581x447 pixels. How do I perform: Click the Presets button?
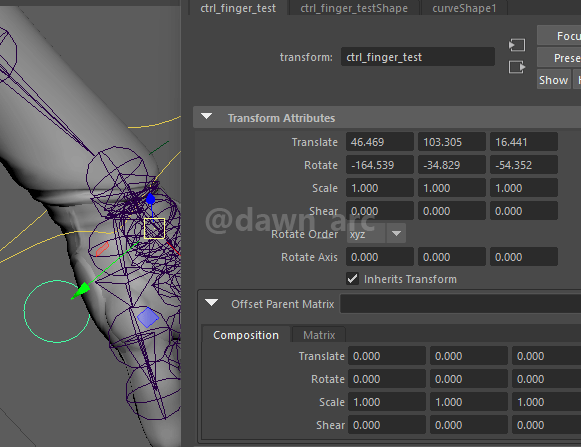[559, 57]
